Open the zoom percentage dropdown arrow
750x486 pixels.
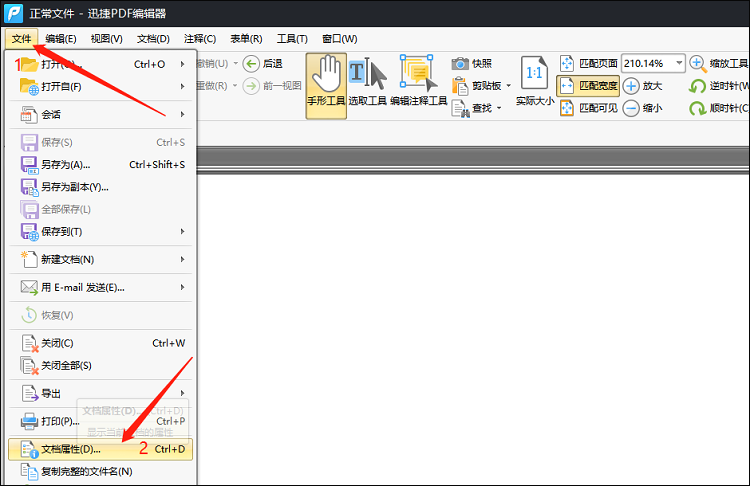679,64
